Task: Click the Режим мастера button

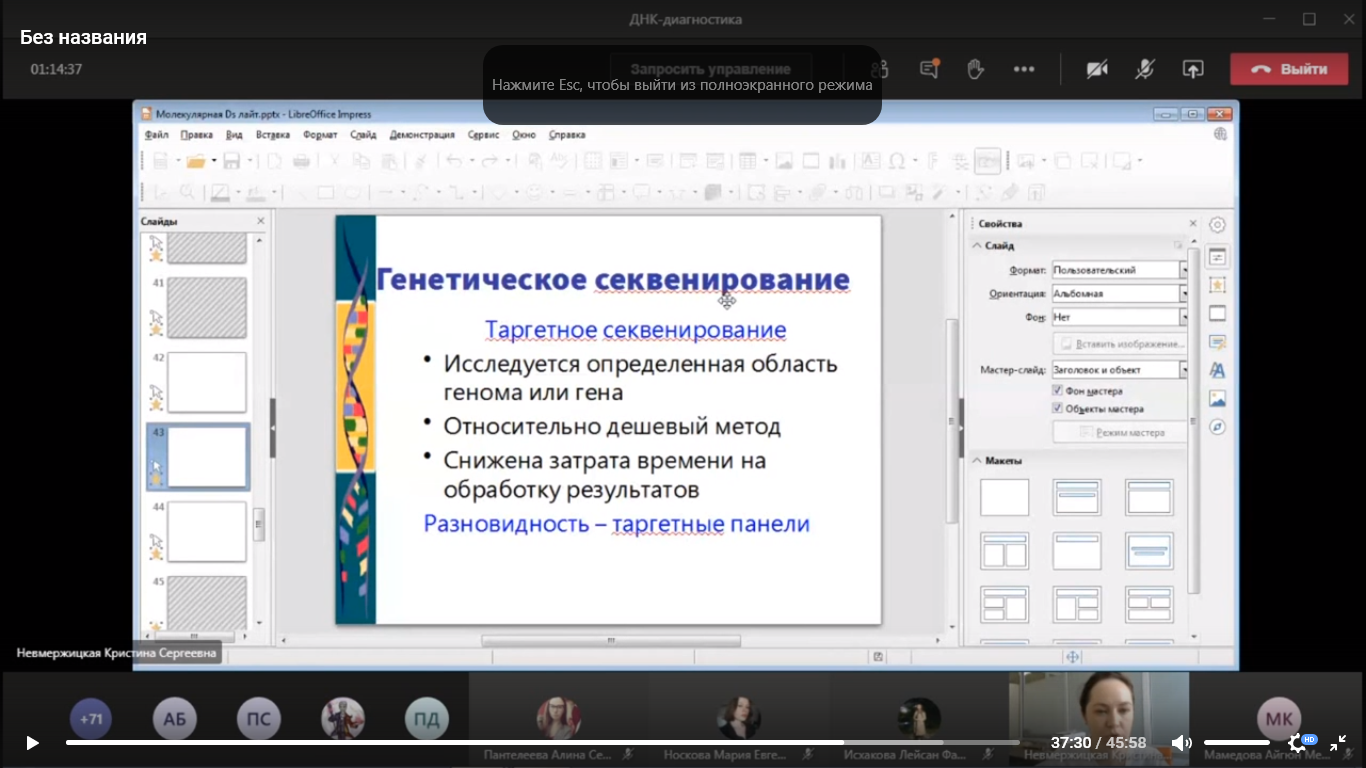Action: coord(1120,433)
